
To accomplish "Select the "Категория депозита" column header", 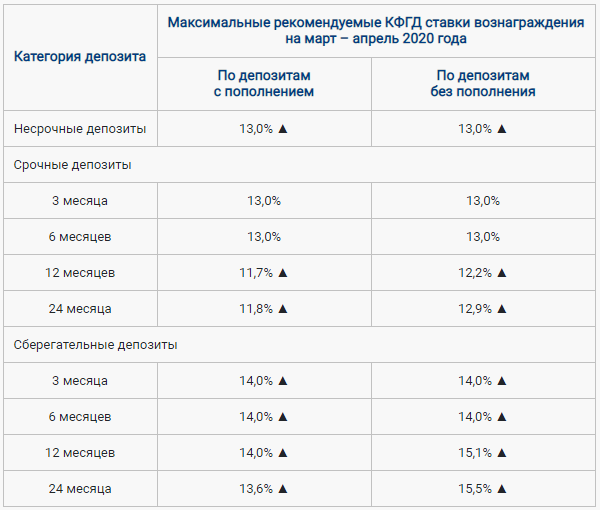I will click(80, 56).
